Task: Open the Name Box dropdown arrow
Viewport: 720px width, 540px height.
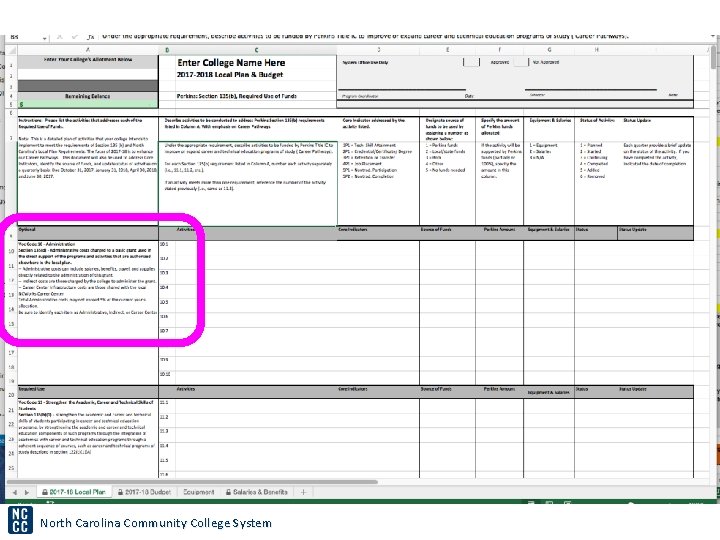Action: (45, 37)
